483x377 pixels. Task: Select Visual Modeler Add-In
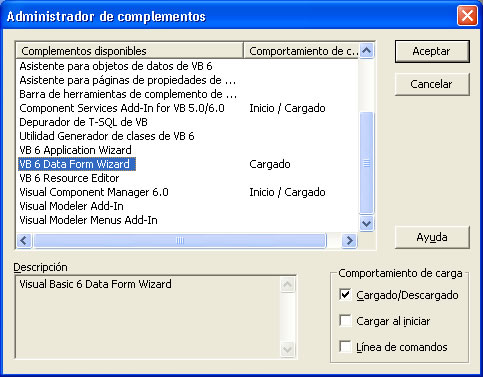pyautogui.click(x=71, y=206)
